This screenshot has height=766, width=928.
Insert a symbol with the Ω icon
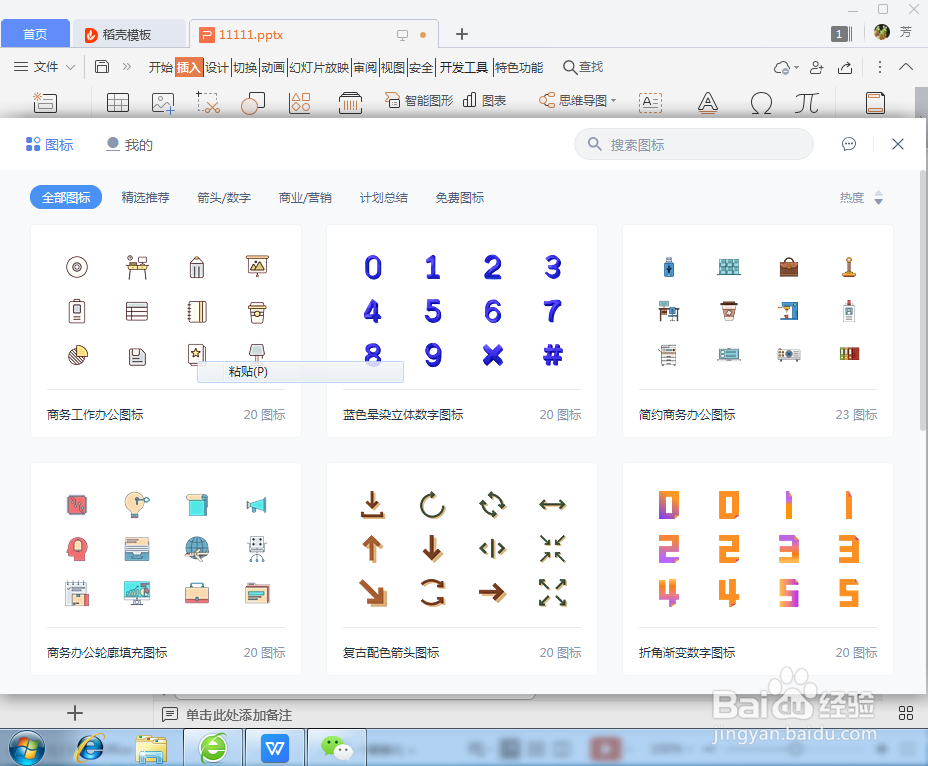tap(761, 103)
